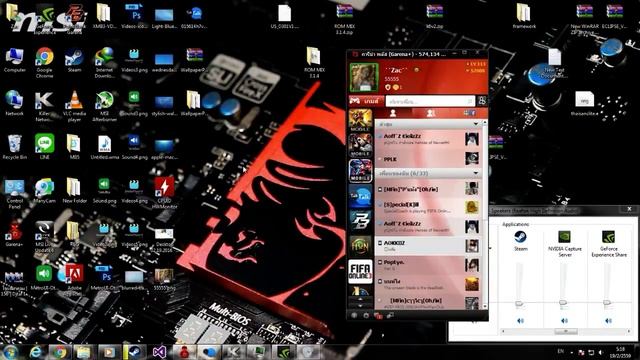
Task: Select friend [S]pecial[K]ill in Garena list
Action: 428,207
